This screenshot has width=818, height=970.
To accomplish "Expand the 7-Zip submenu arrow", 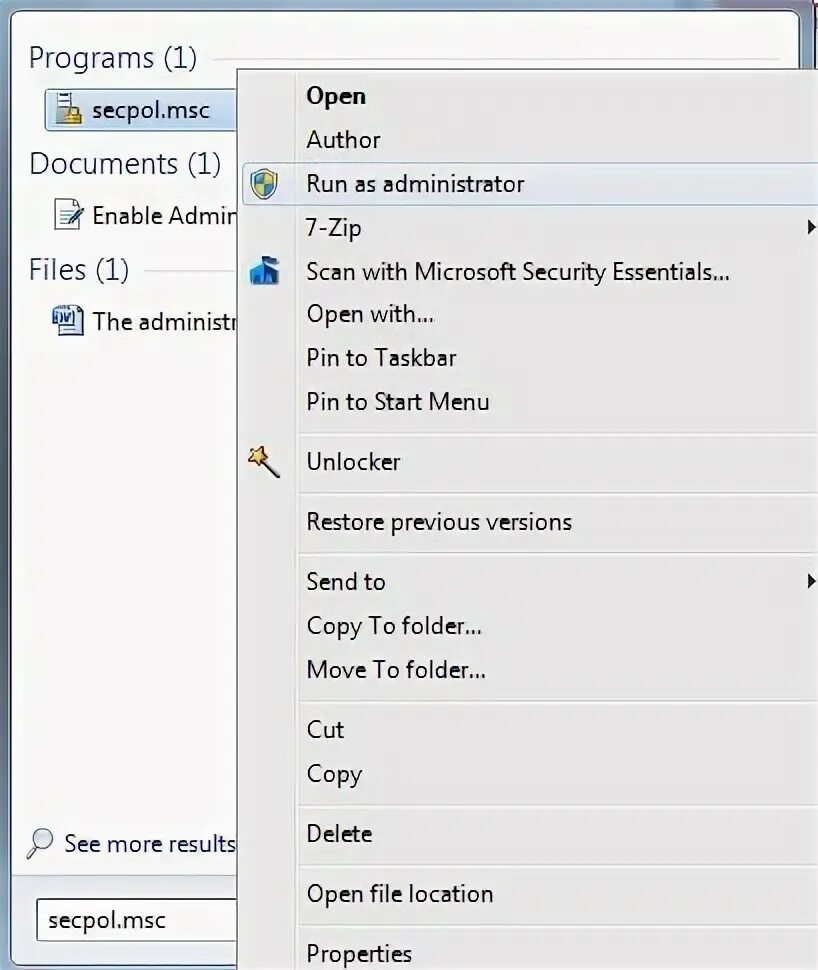I will point(811,228).
